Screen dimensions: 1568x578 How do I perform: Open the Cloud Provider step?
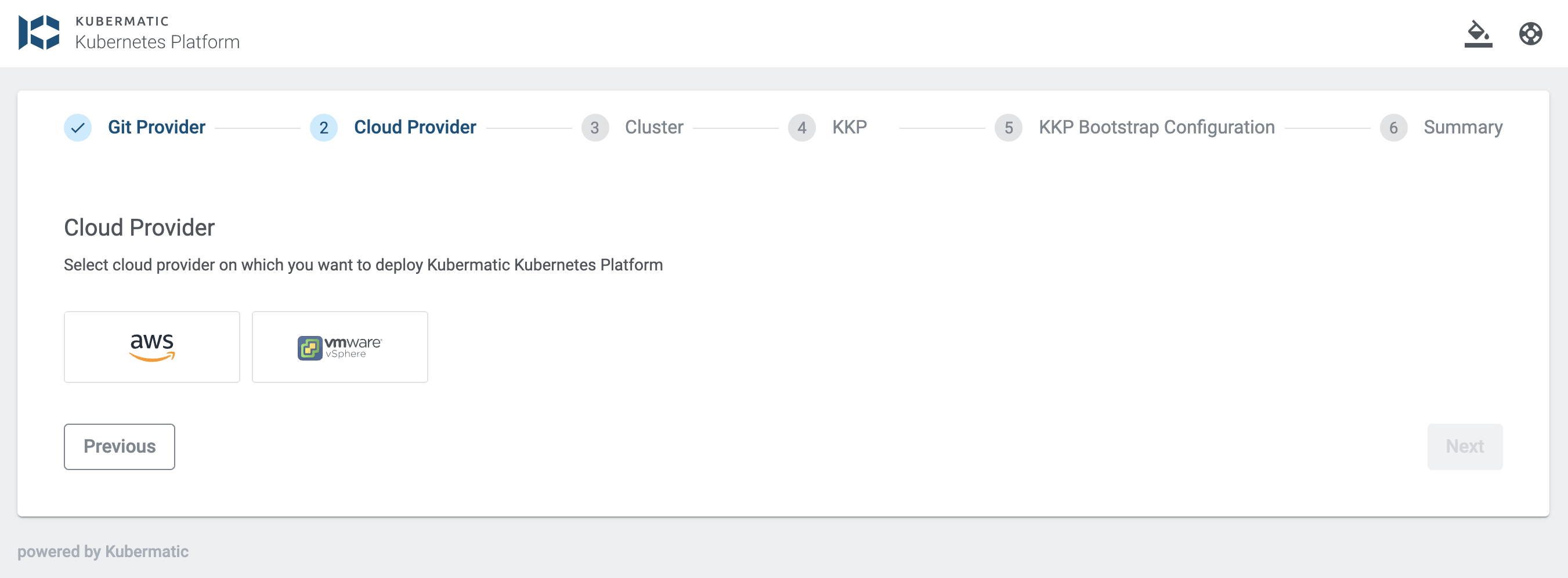[x=415, y=127]
